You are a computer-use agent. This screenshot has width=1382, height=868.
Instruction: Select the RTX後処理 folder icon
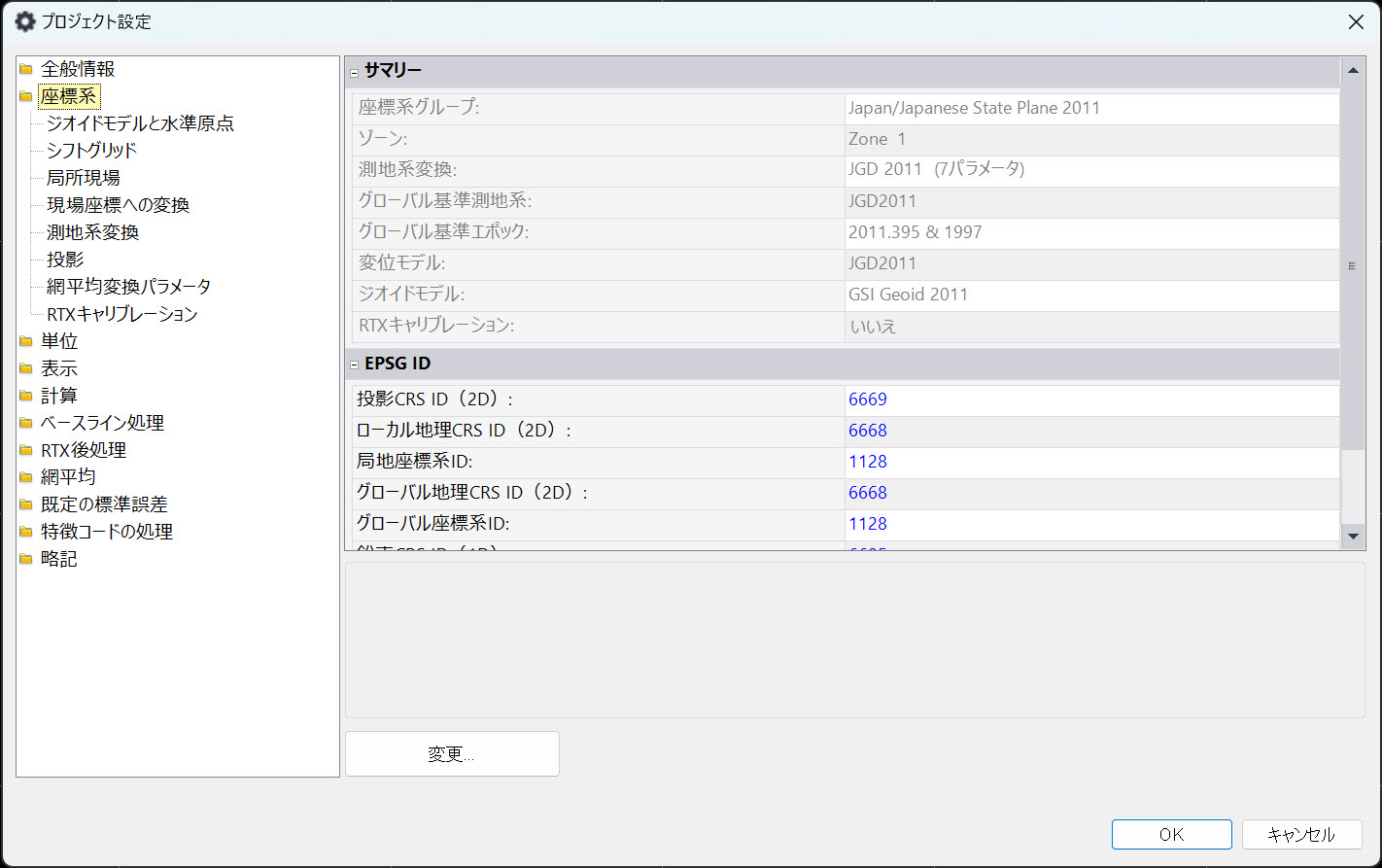pyautogui.click(x=27, y=449)
